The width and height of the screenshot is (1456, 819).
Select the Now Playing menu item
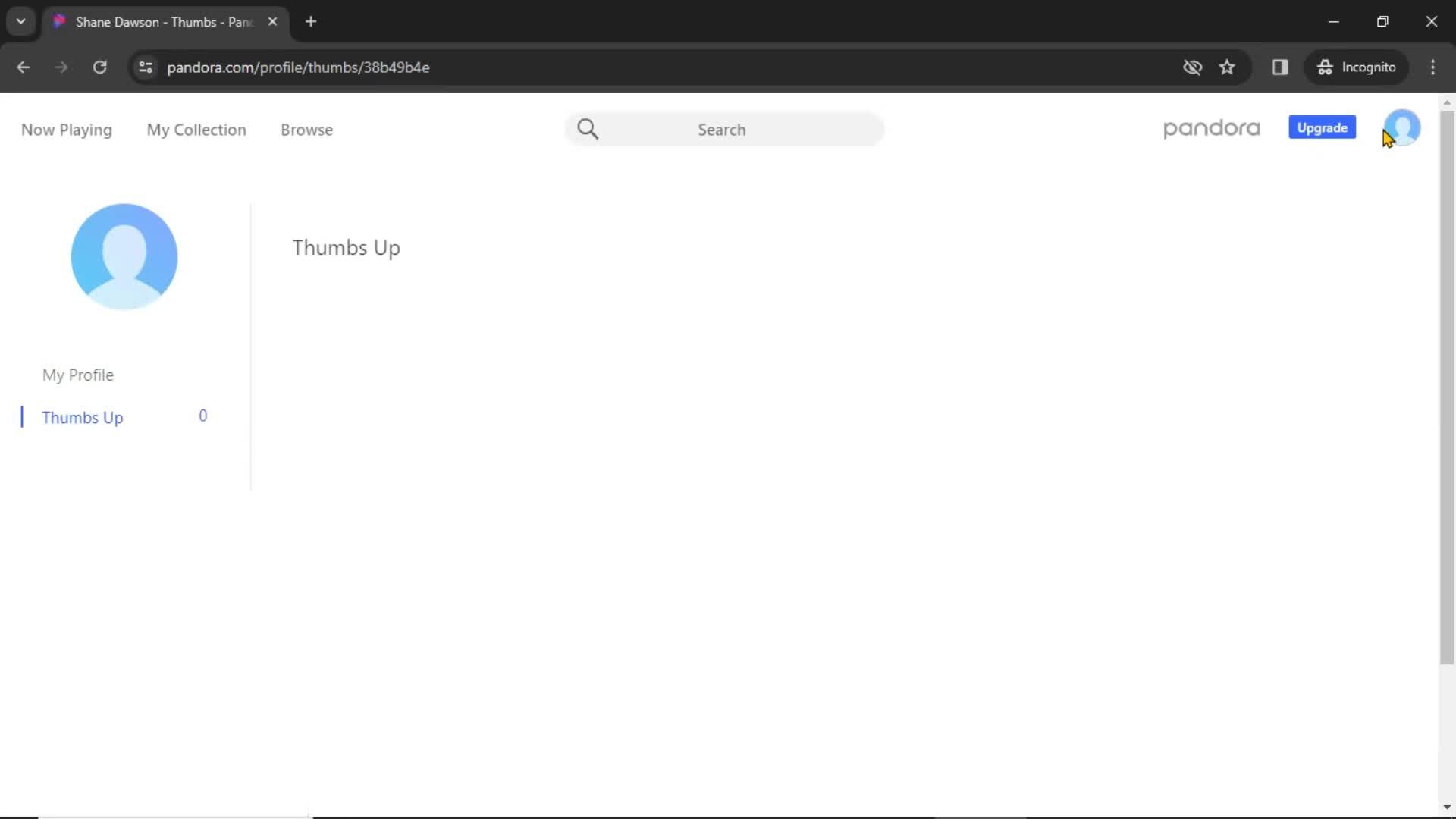pyautogui.click(x=66, y=130)
